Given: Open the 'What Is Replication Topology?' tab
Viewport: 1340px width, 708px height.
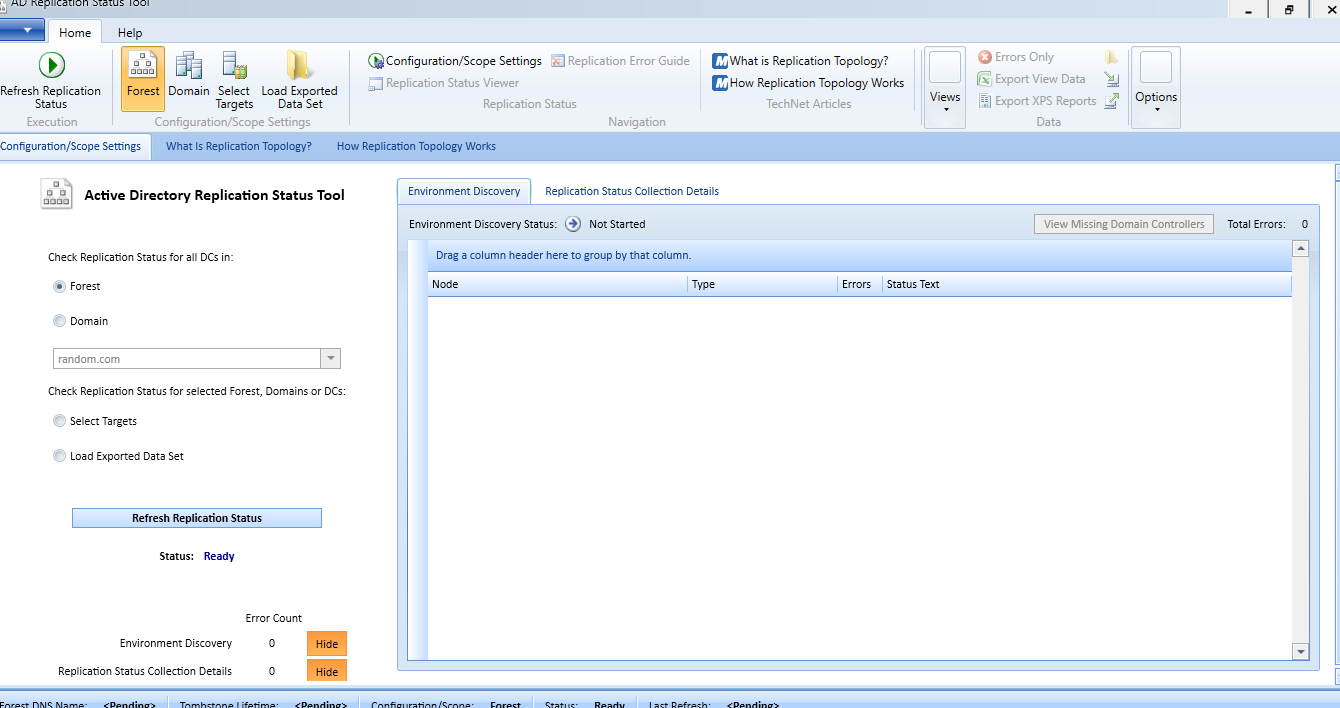Looking at the screenshot, I should pyautogui.click(x=239, y=146).
